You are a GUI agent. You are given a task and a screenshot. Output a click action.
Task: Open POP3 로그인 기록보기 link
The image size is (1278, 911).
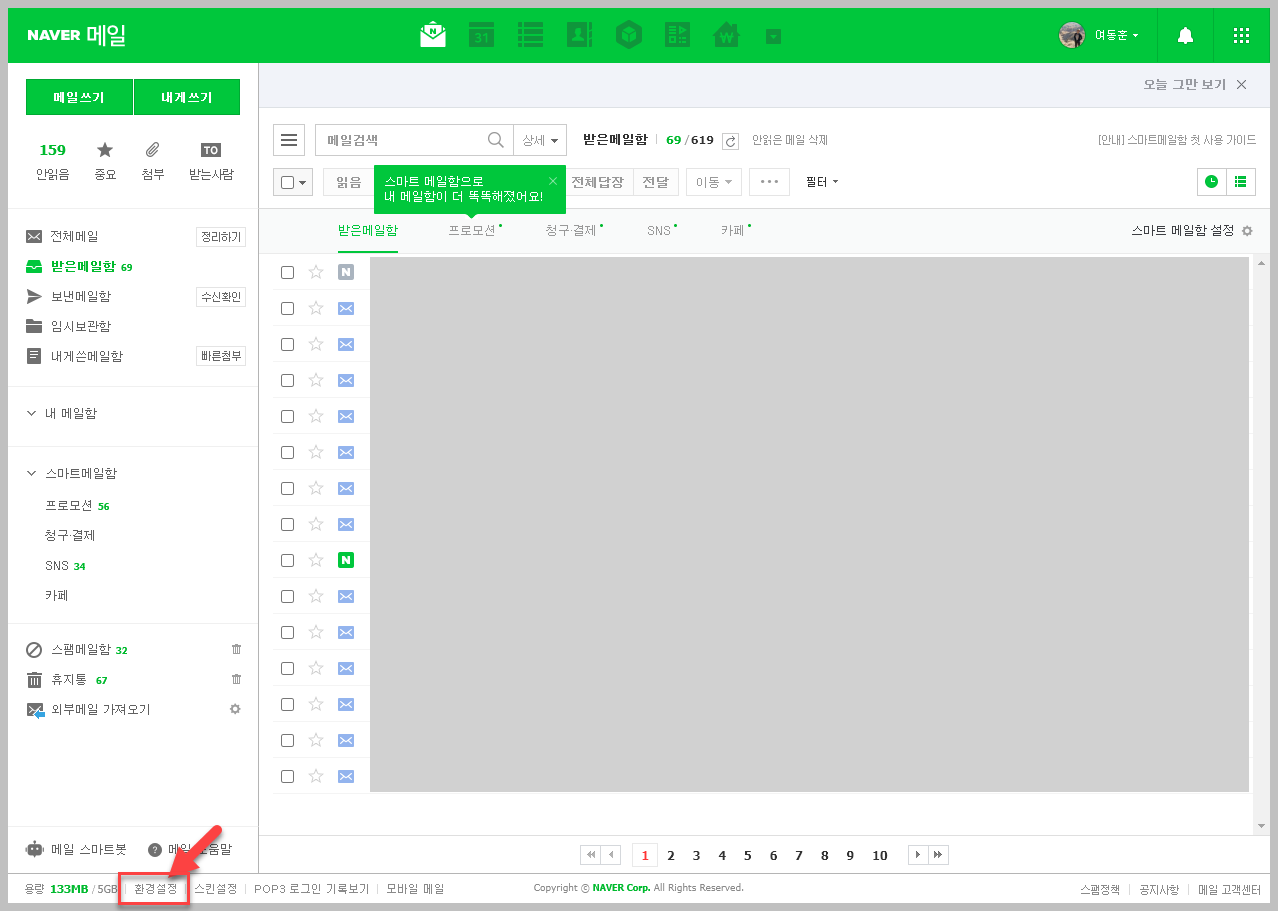pyautogui.click(x=311, y=888)
